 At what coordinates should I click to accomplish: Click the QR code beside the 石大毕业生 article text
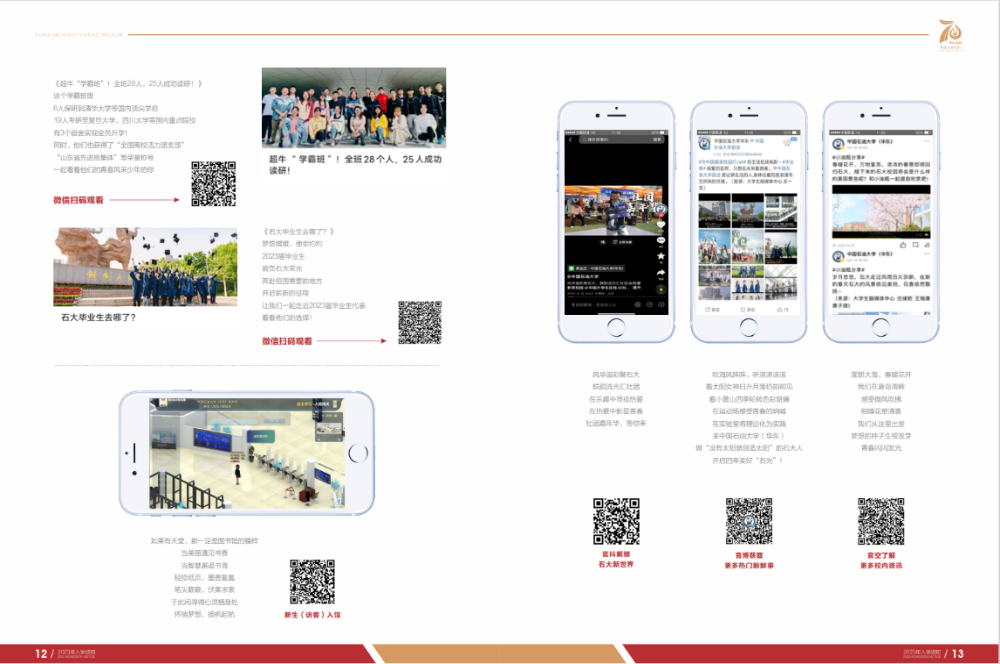coord(420,323)
